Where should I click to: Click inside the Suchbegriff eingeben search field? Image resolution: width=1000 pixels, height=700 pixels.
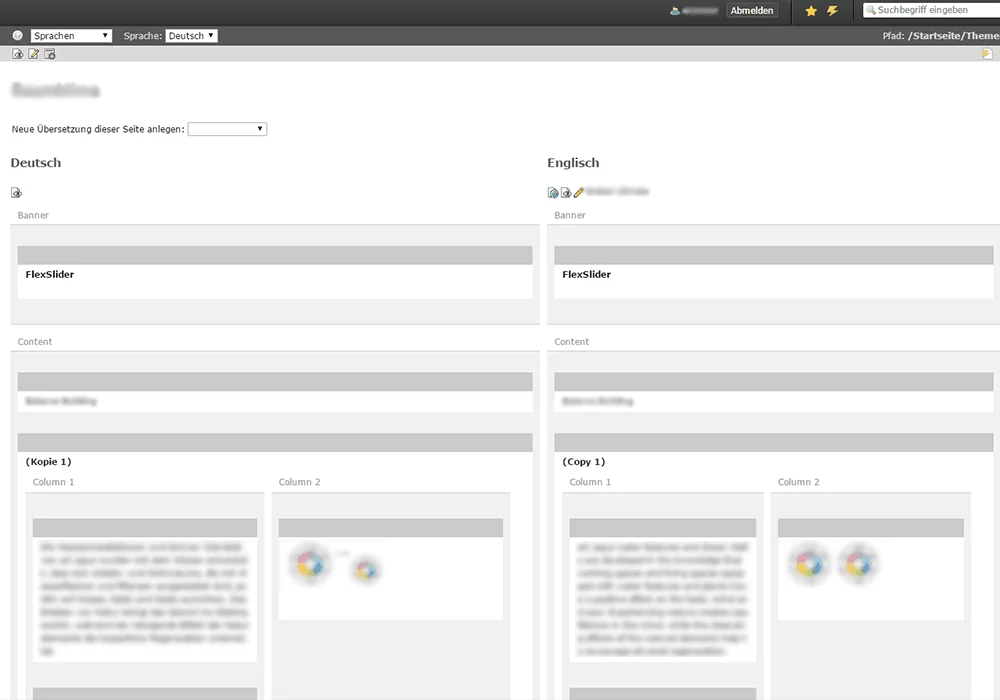click(930, 11)
